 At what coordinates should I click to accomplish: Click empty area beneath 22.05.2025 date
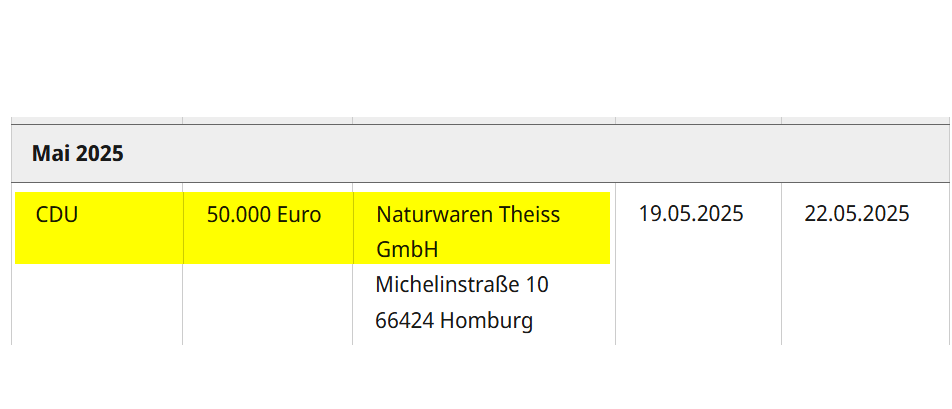pos(865,285)
